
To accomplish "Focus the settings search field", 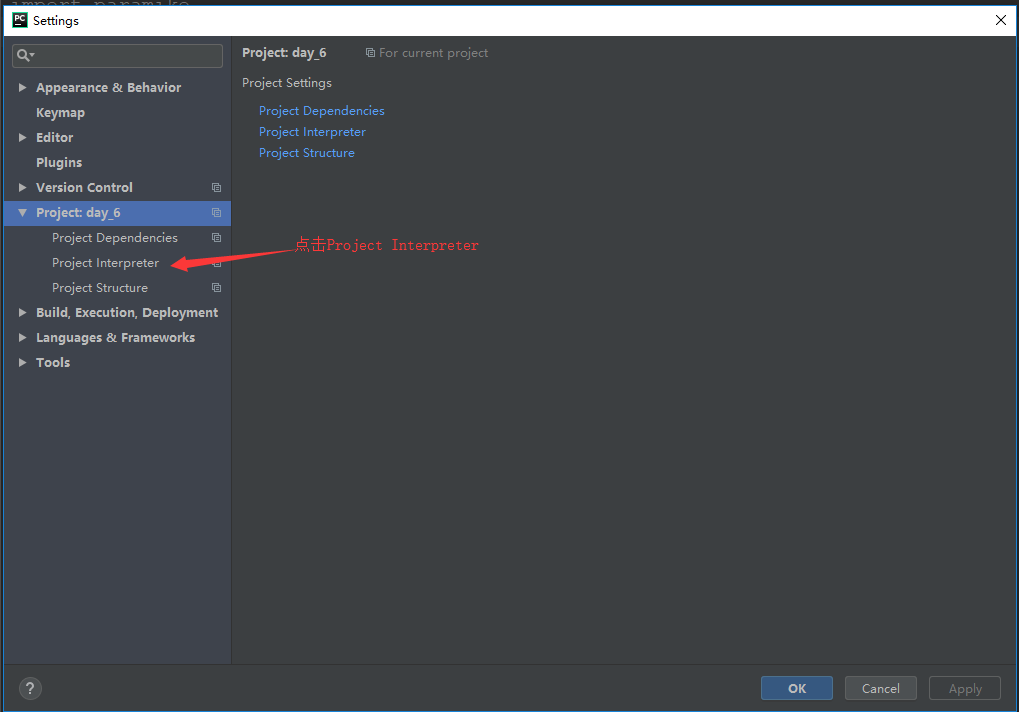I will pyautogui.click(x=118, y=55).
